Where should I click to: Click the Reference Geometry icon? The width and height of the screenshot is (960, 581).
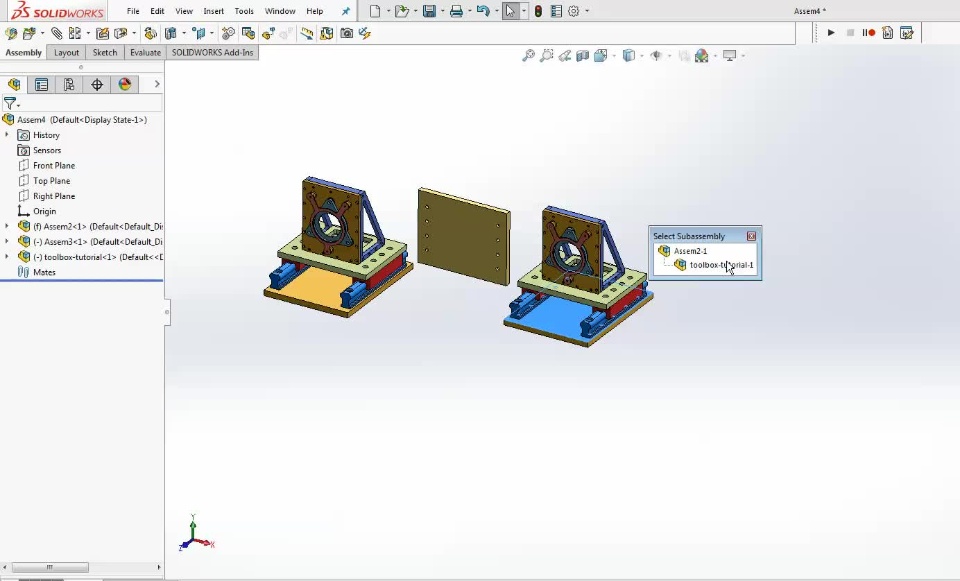pyautogui.click(x=199, y=33)
